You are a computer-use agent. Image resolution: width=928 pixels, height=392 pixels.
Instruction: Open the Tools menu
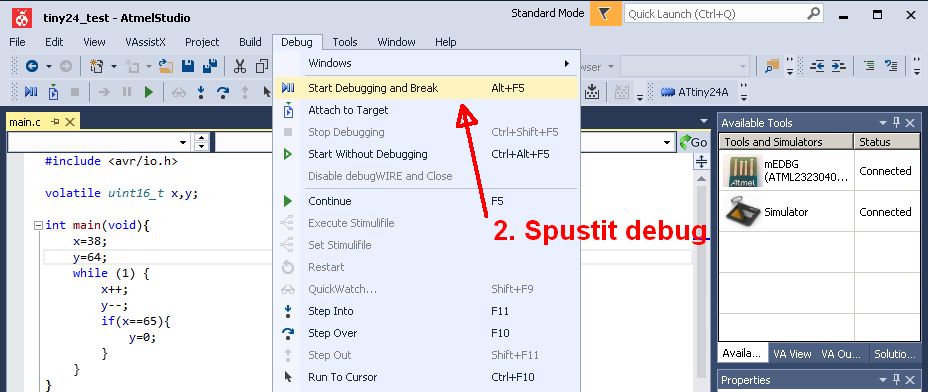(345, 42)
